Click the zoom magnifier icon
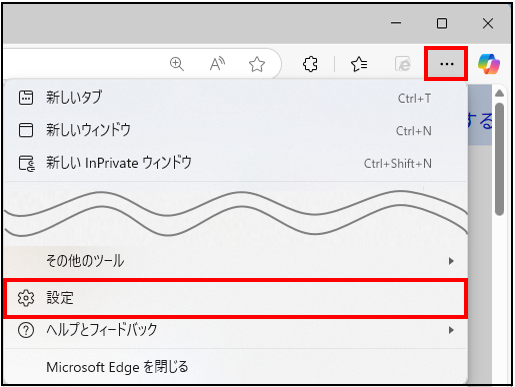This screenshot has height=387, width=515. pos(177,64)
